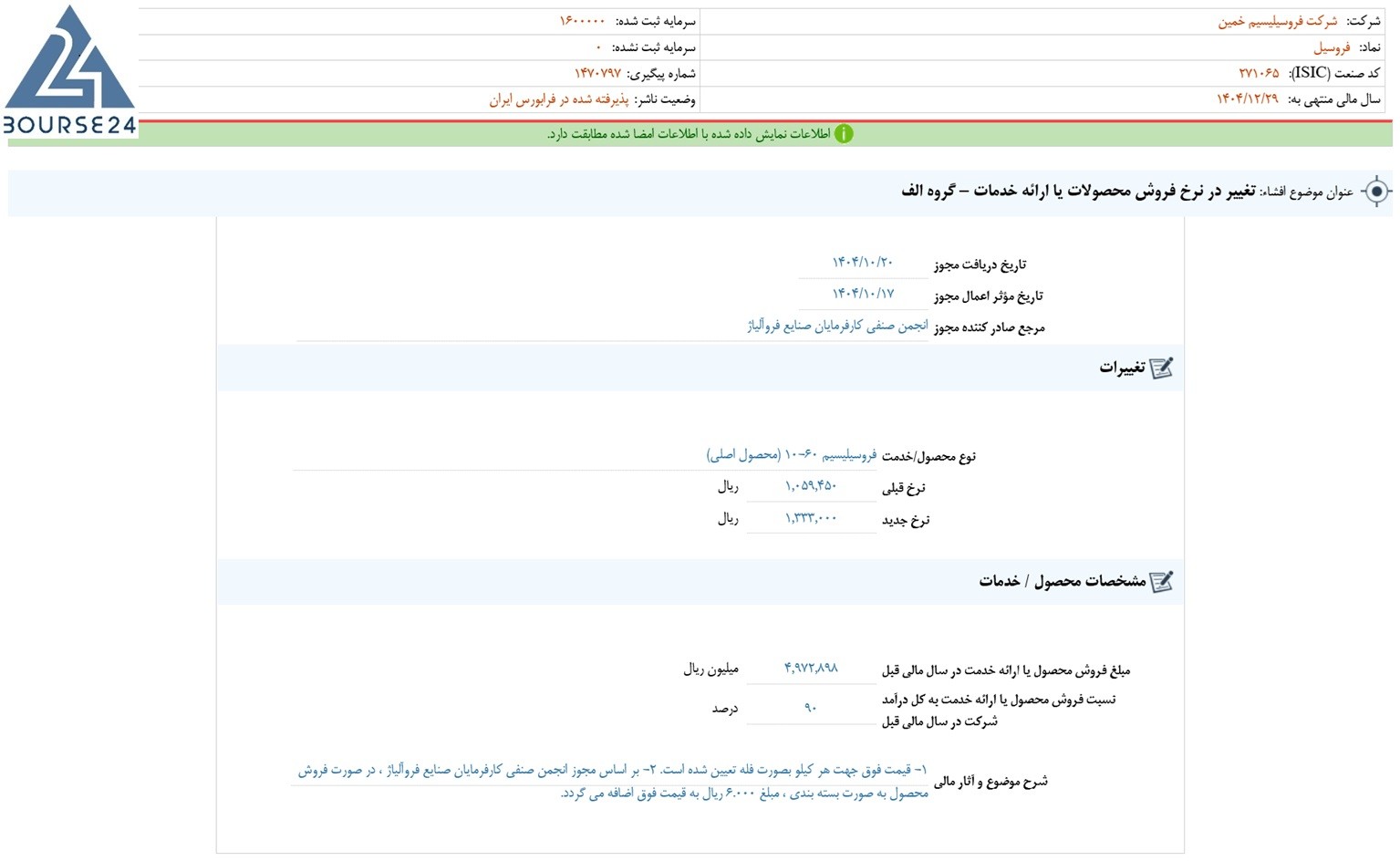
Task: Click the Bourse24 logo
Action: [69, 70]
